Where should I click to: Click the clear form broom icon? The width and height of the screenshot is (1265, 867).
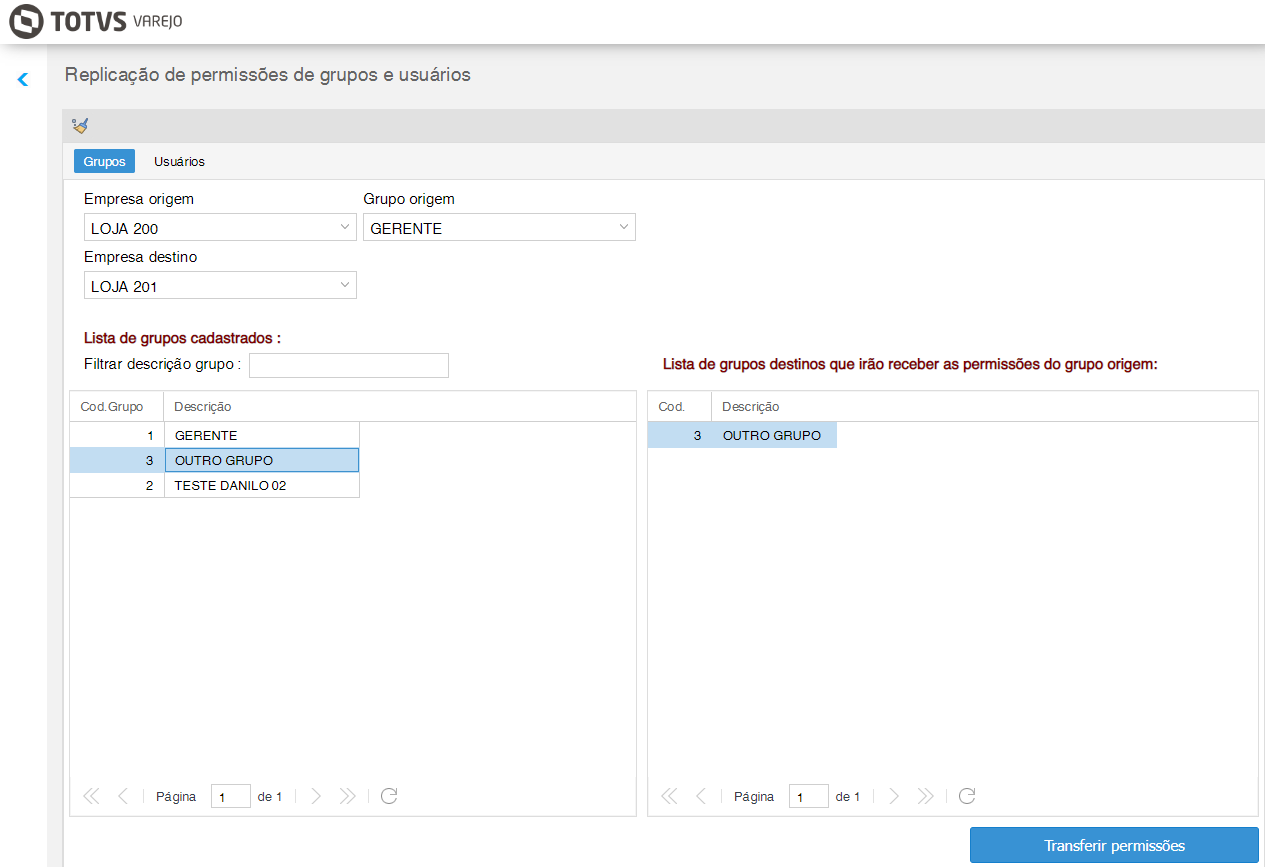(80, 126)
